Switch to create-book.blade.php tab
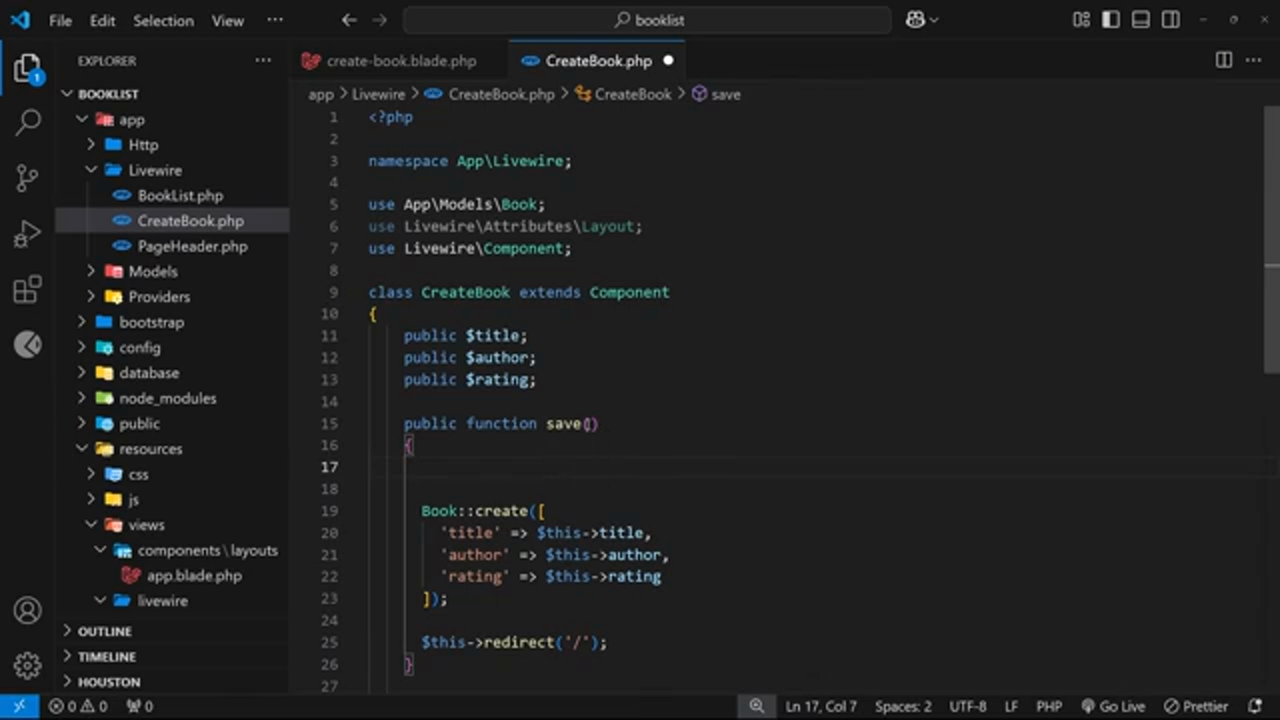Screen dimensions: 1280x720 point(399,61)
